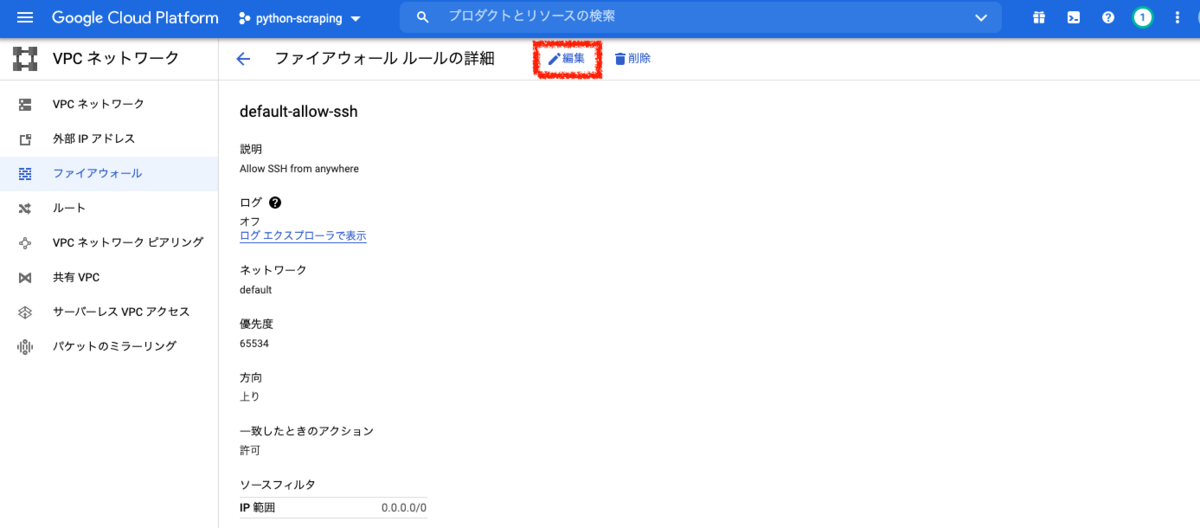
Task: Select 外部 IP アドレス in the sidebar
Action: tap(109, 139)
